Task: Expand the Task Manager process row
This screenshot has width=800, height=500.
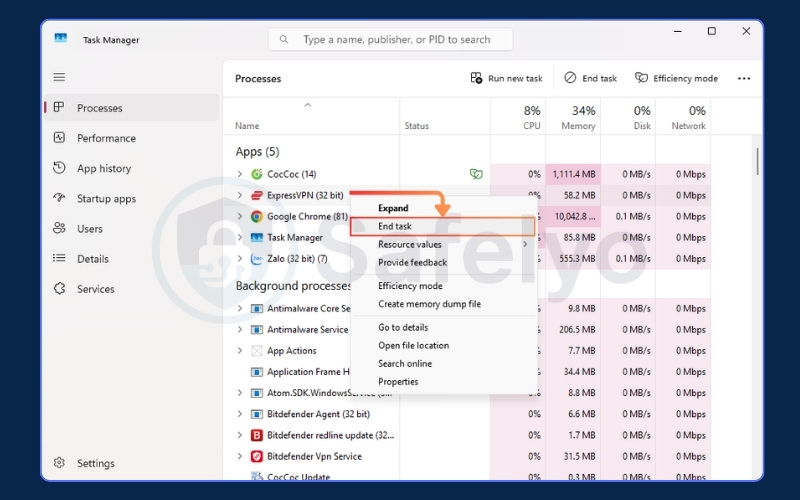Action: [240, 237]
